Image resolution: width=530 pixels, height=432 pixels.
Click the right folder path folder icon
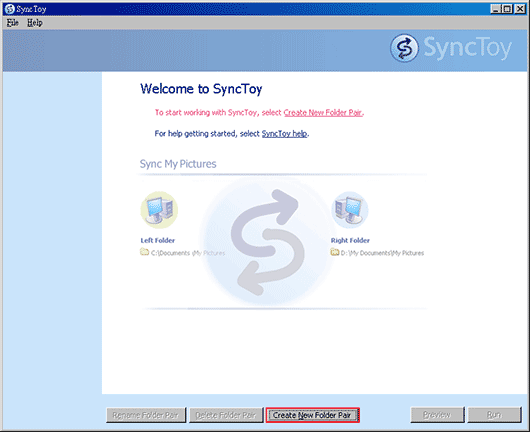tap(335, 252)
